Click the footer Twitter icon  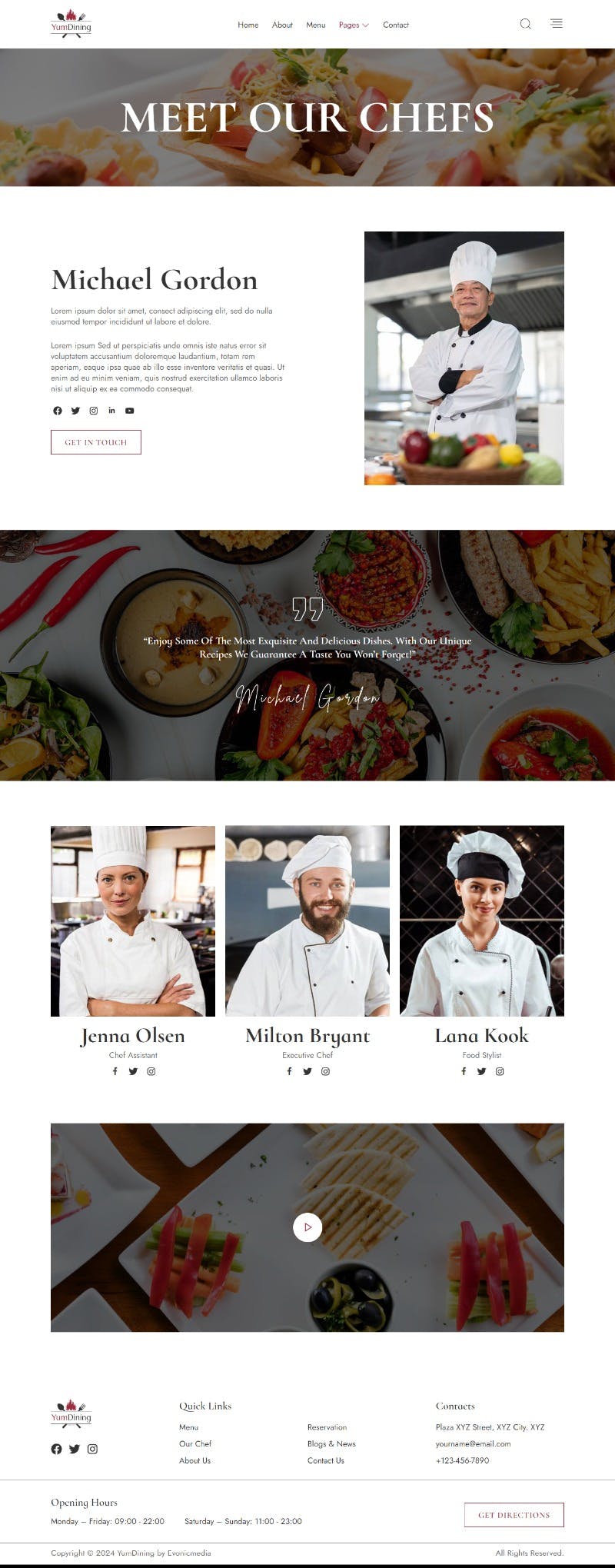click(x=75, y=1449)
